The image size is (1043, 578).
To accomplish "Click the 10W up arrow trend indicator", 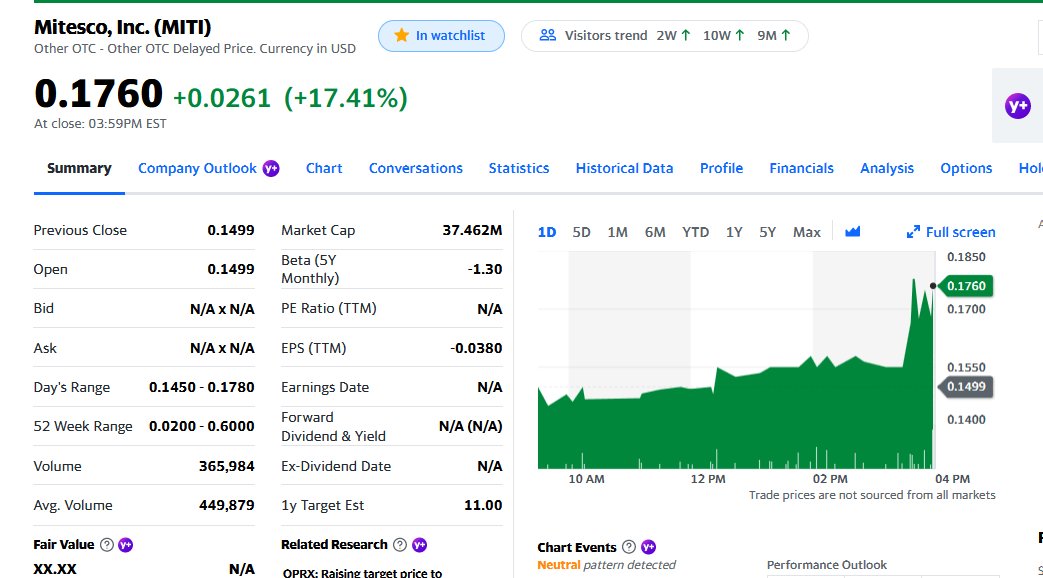I will 740,35.
